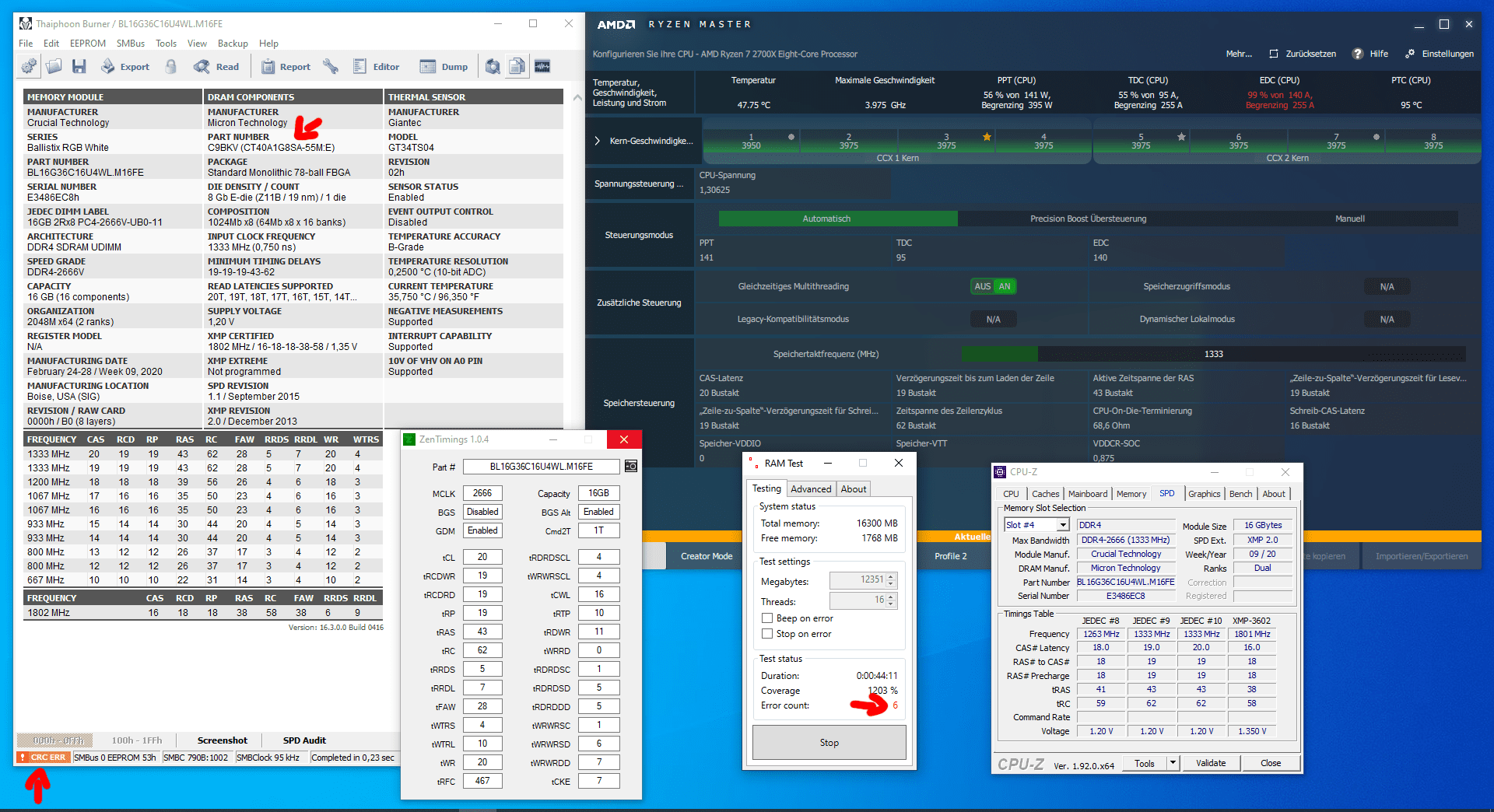
Task: Click Hilfe question mark icon in Ryzen Master
Action: 1358,54
